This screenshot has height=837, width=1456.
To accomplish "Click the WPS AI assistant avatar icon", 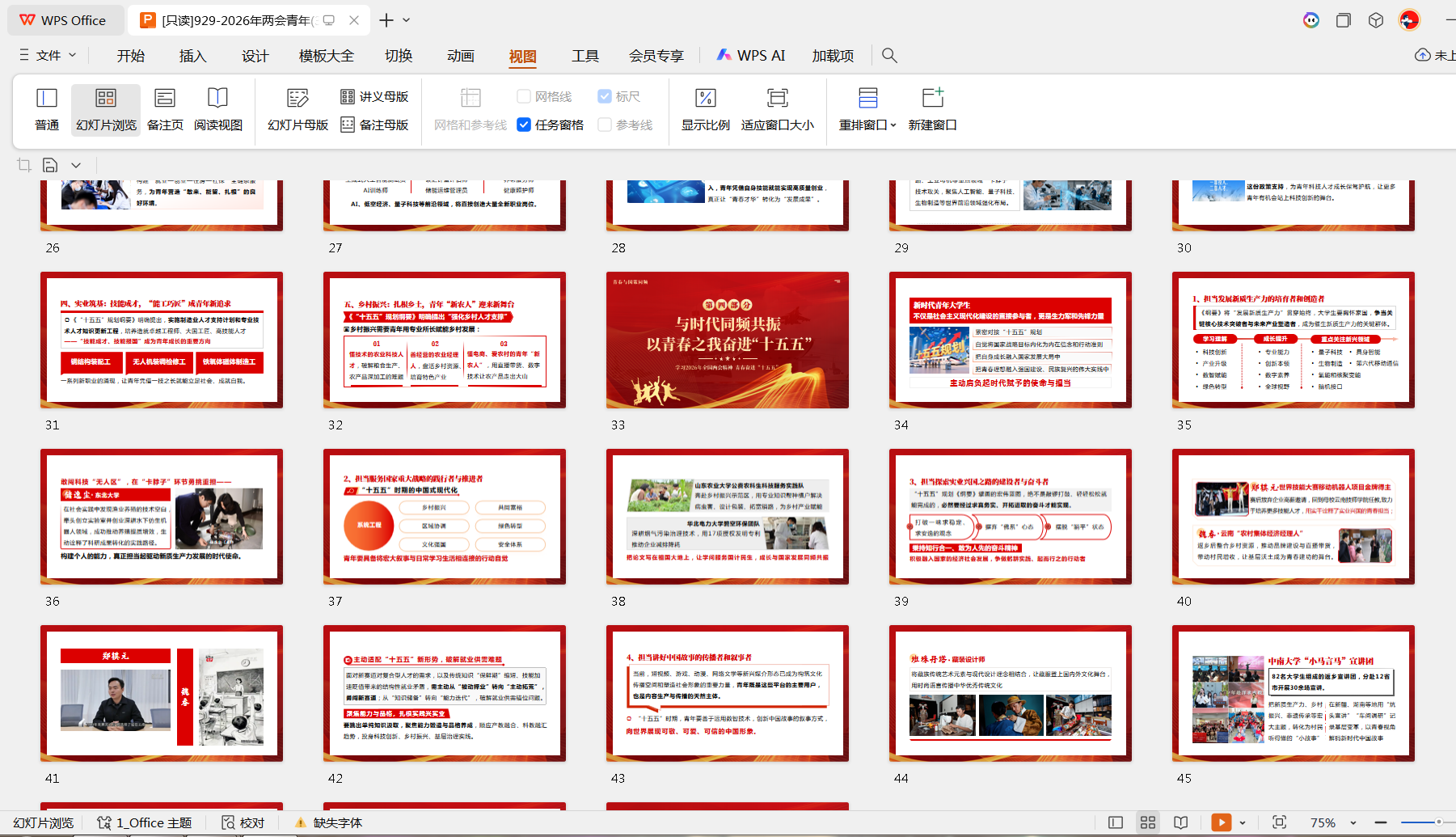I will coord(1311,20).
